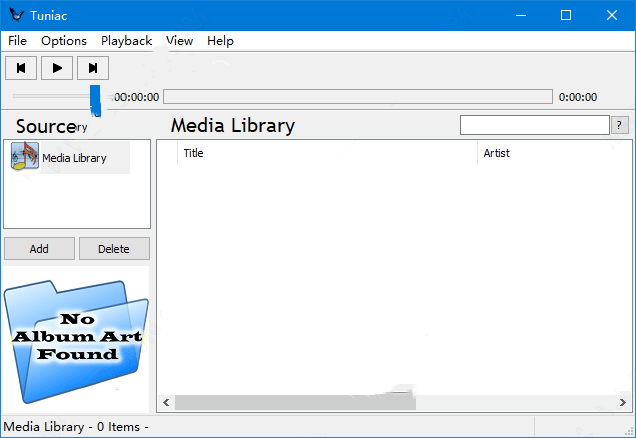Open the Help menu

pyautogui.click(x=220, y=41)
